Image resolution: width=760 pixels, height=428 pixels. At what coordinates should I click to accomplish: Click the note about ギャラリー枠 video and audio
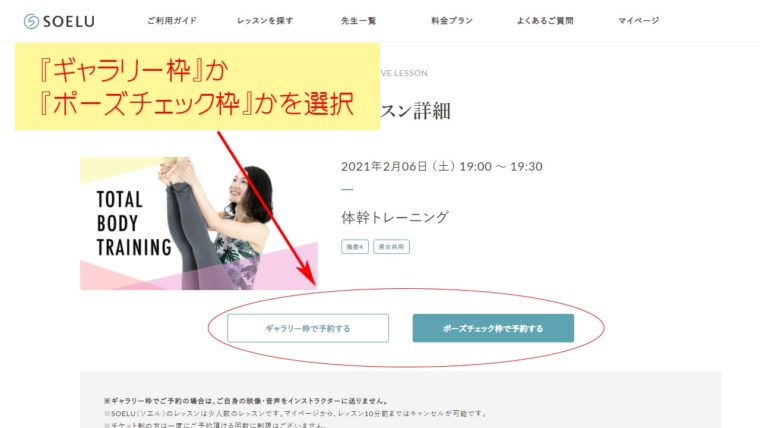(246, 401)
